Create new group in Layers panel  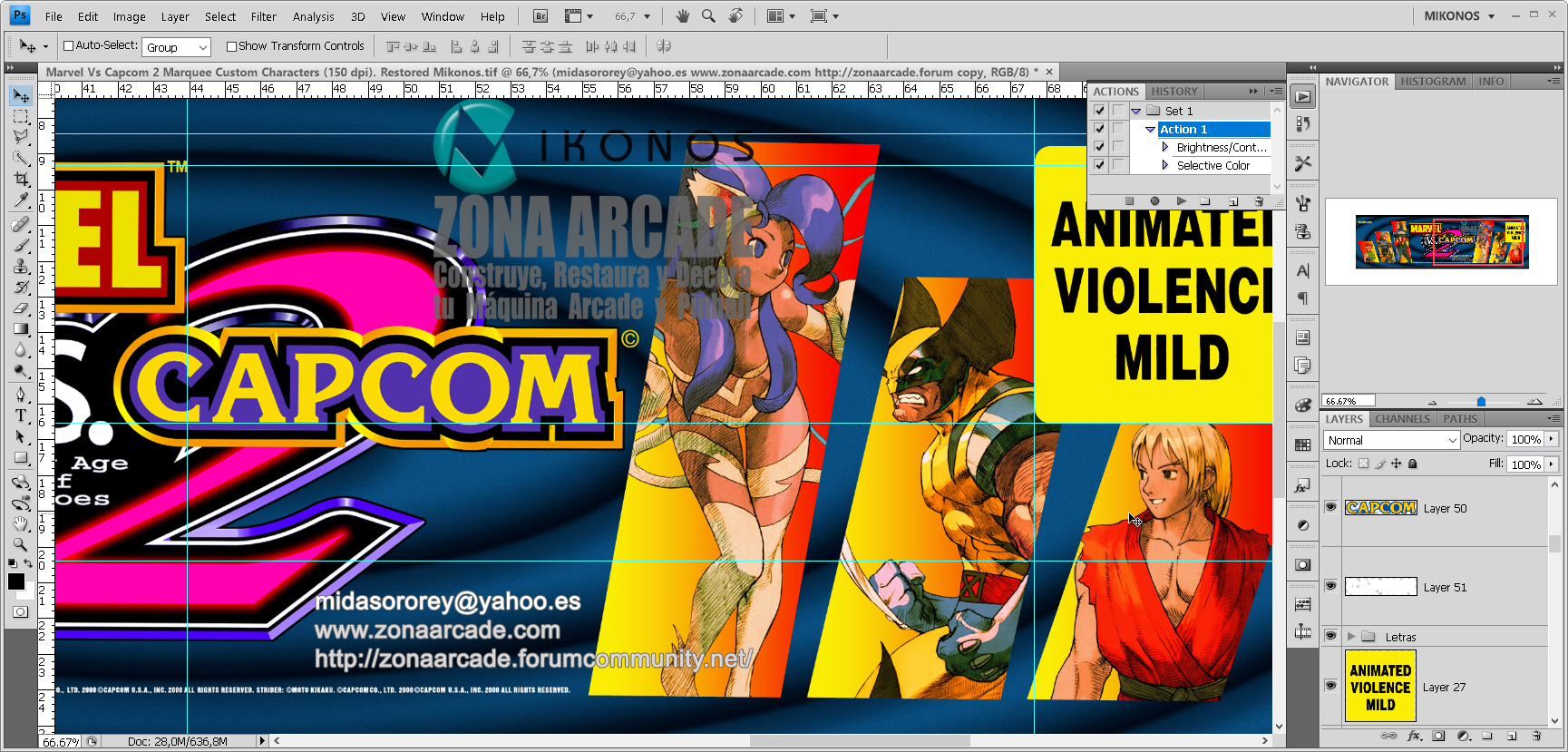[1487, 736]
